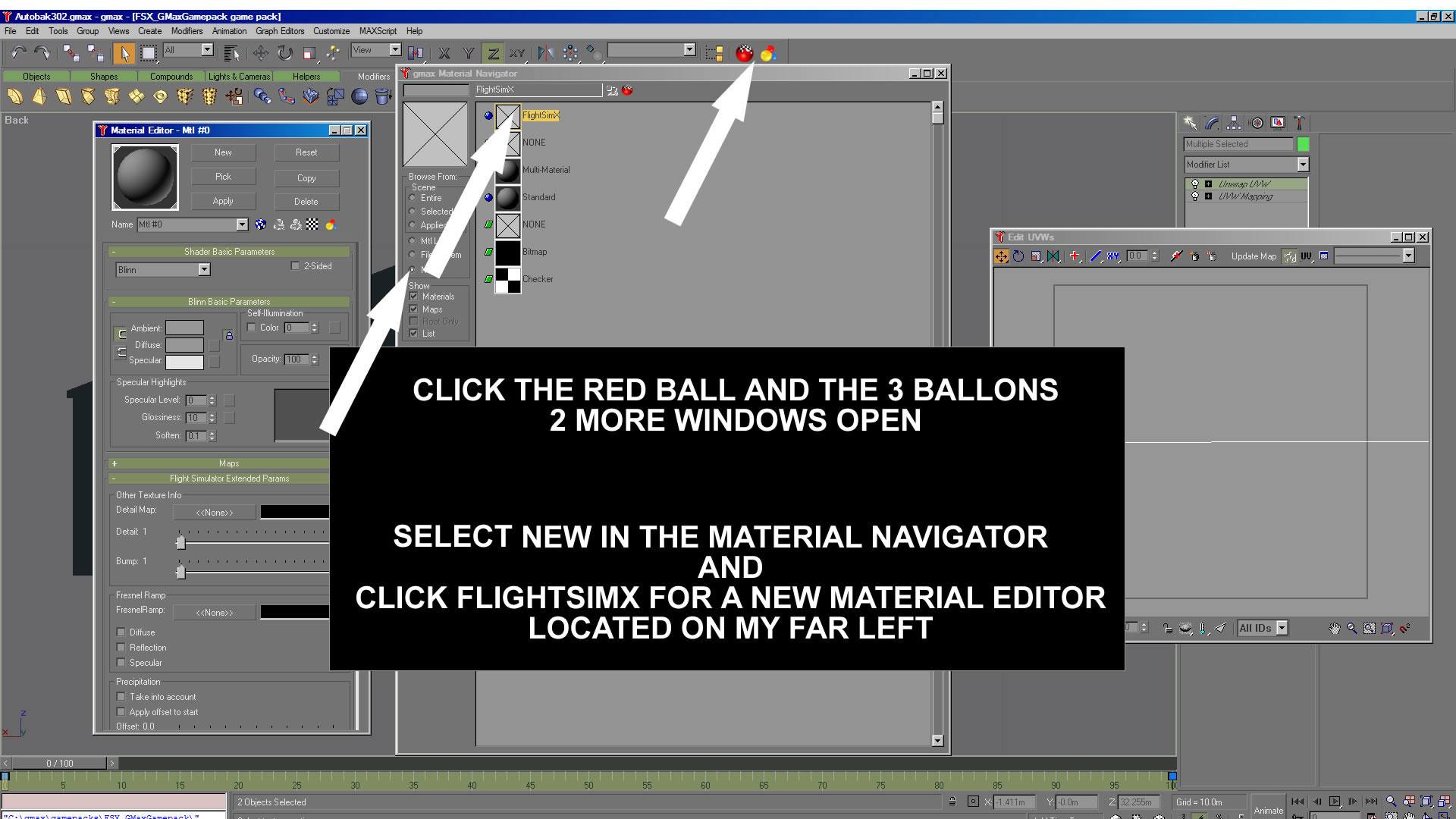Open the Graph Editors menu
The image size is (1456, 819).
279,31
